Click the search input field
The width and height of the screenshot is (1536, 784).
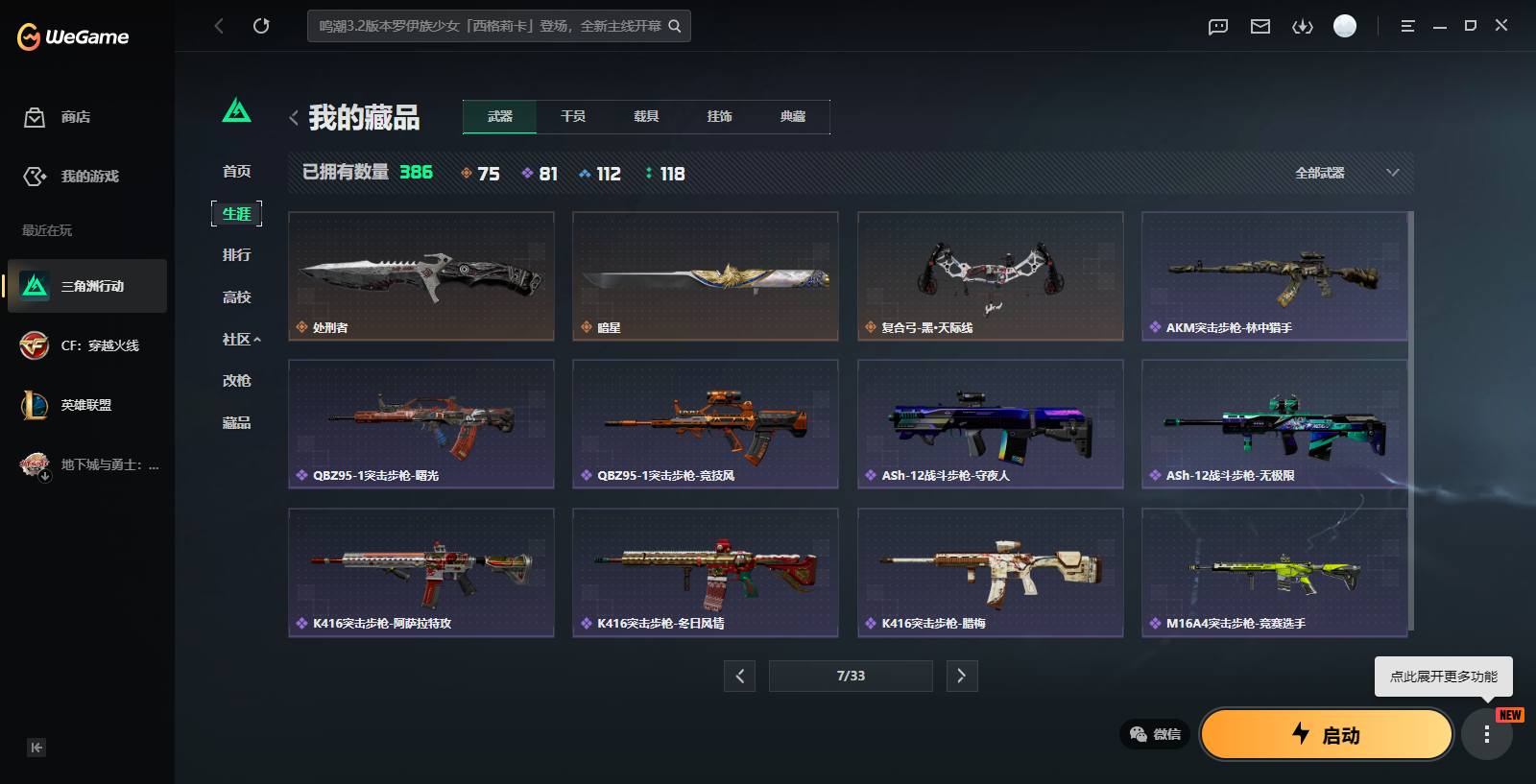[x=490, y=26]
